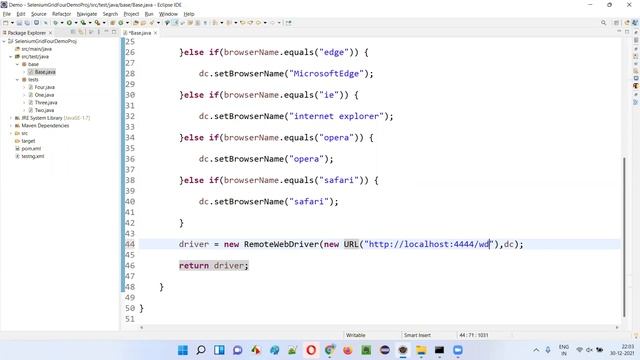
Task: Open Chrome from the taskbar
Action: click(329, 350)
